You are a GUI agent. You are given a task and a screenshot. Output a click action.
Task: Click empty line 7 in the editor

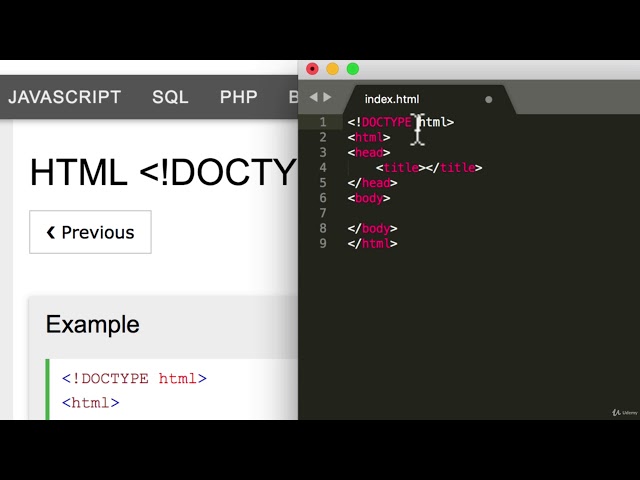(490, 213)
